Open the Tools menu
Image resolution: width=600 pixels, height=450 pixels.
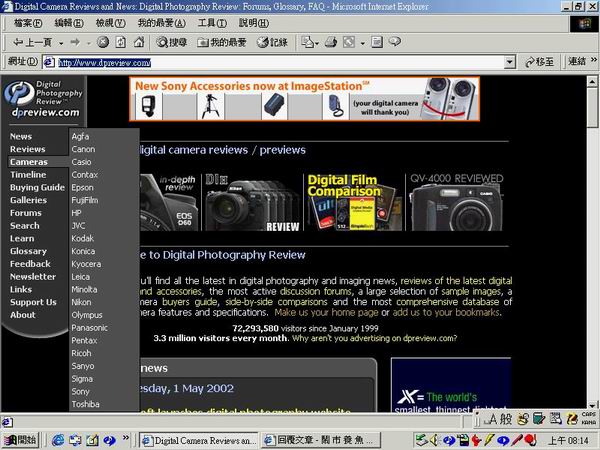click(212, 23)
